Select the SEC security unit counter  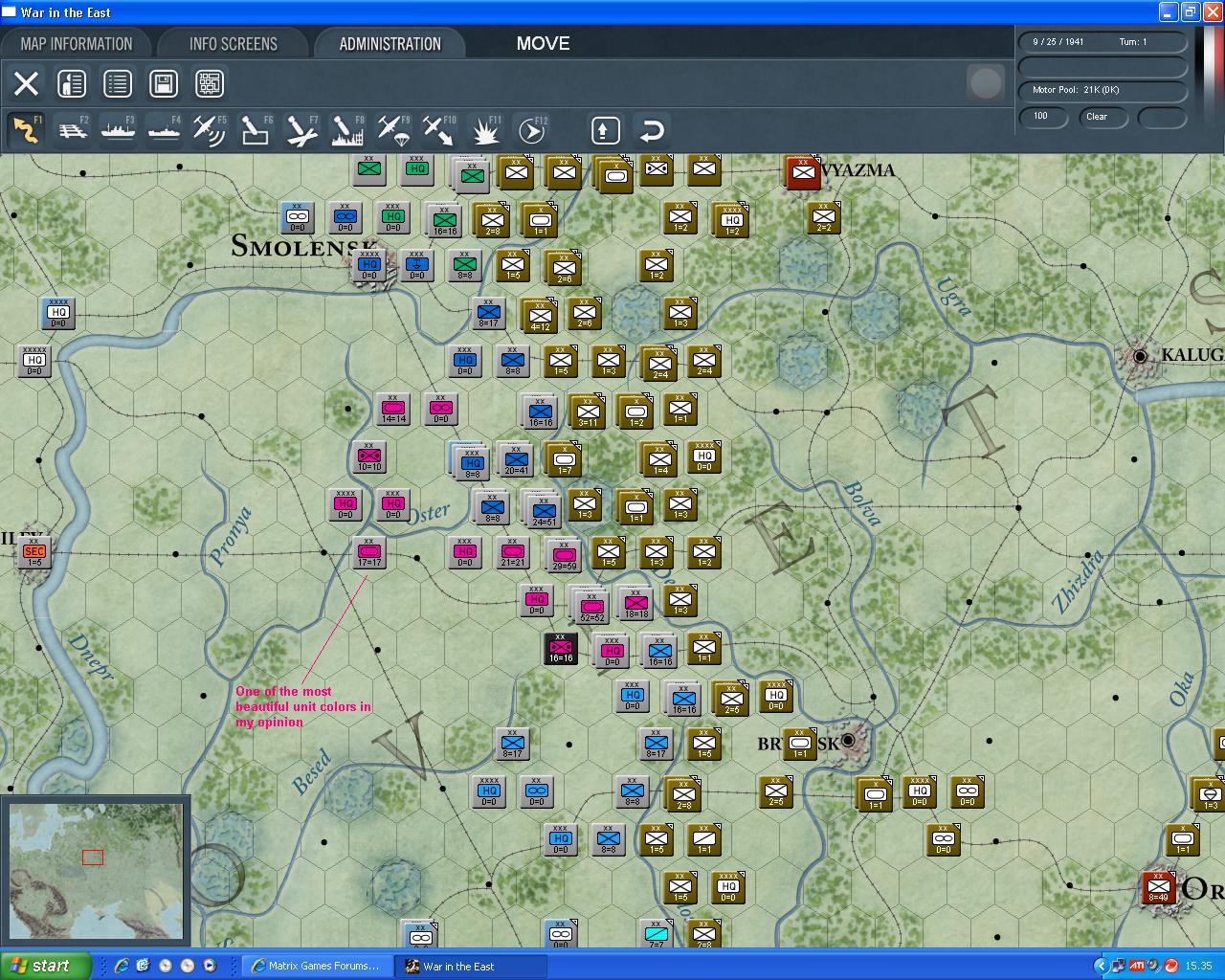[34, 552]
